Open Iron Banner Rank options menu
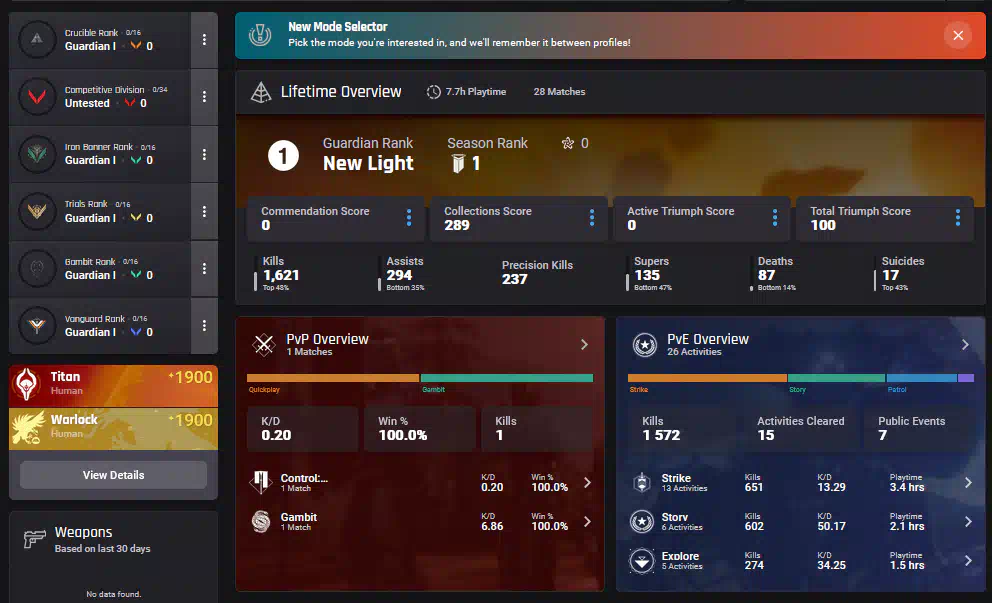 204,154
